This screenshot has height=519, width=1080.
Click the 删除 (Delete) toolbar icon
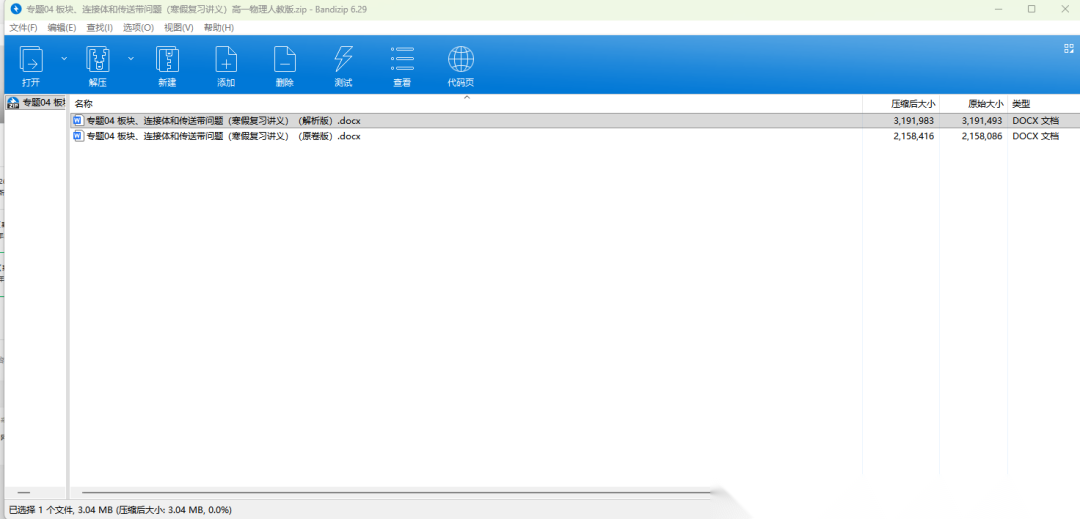tap(285, 62)
